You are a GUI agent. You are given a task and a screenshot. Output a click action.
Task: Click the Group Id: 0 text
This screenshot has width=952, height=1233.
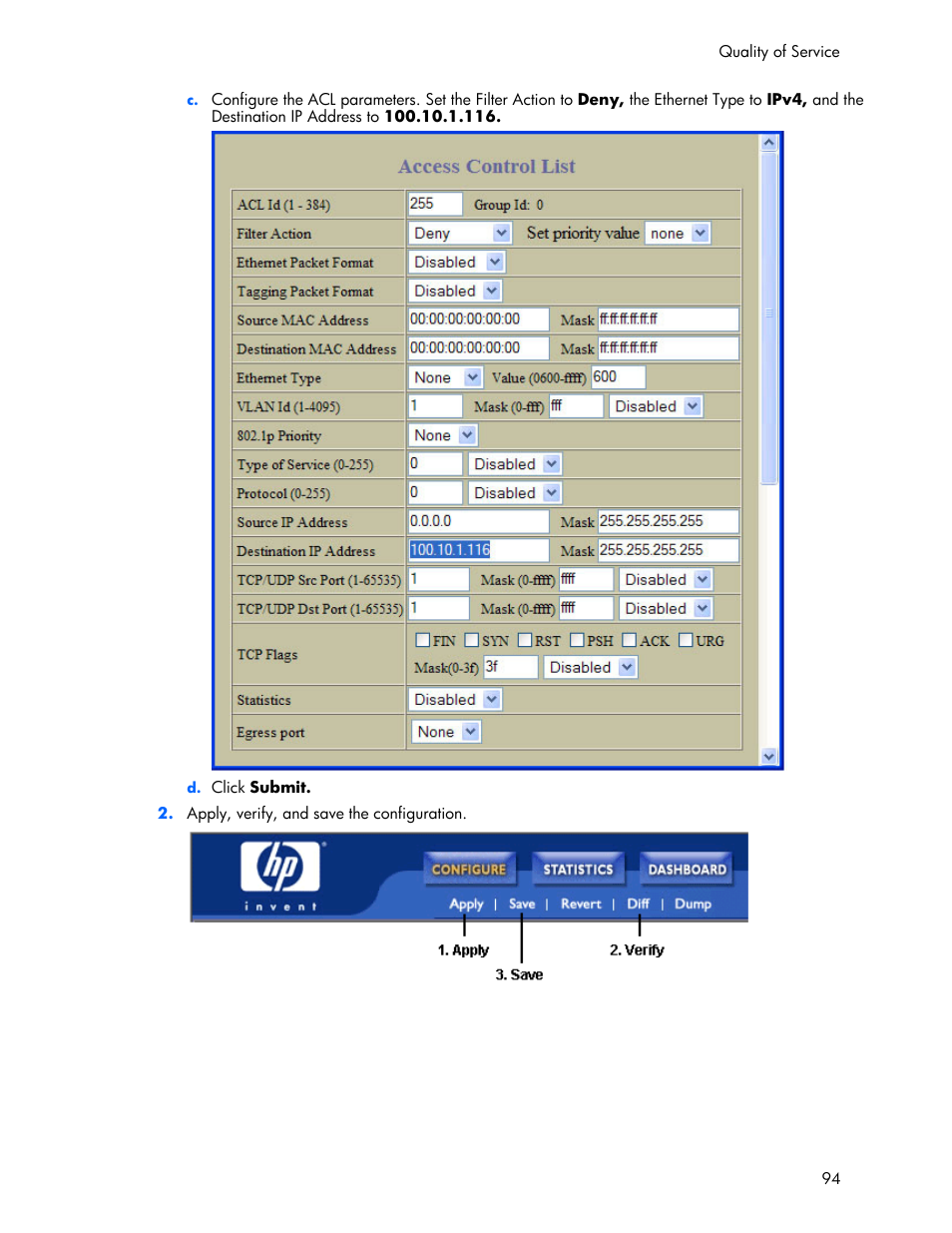[509, 205]
